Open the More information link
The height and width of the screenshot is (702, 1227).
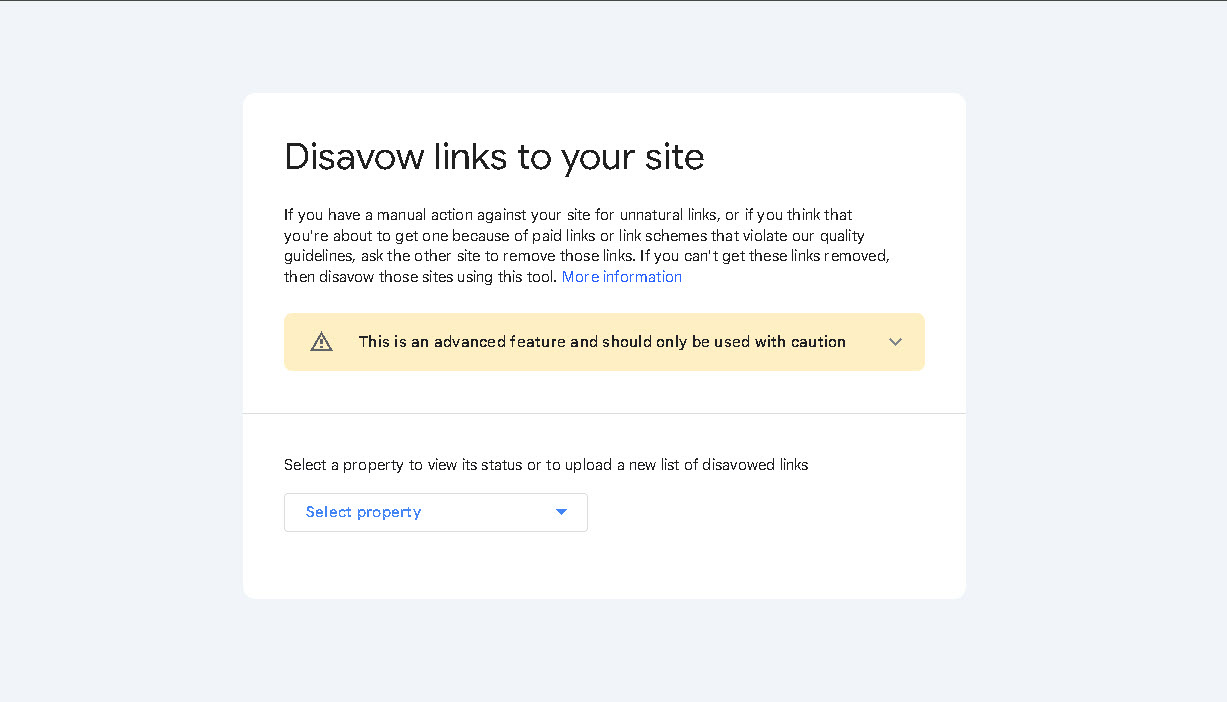tap(622, 277)
